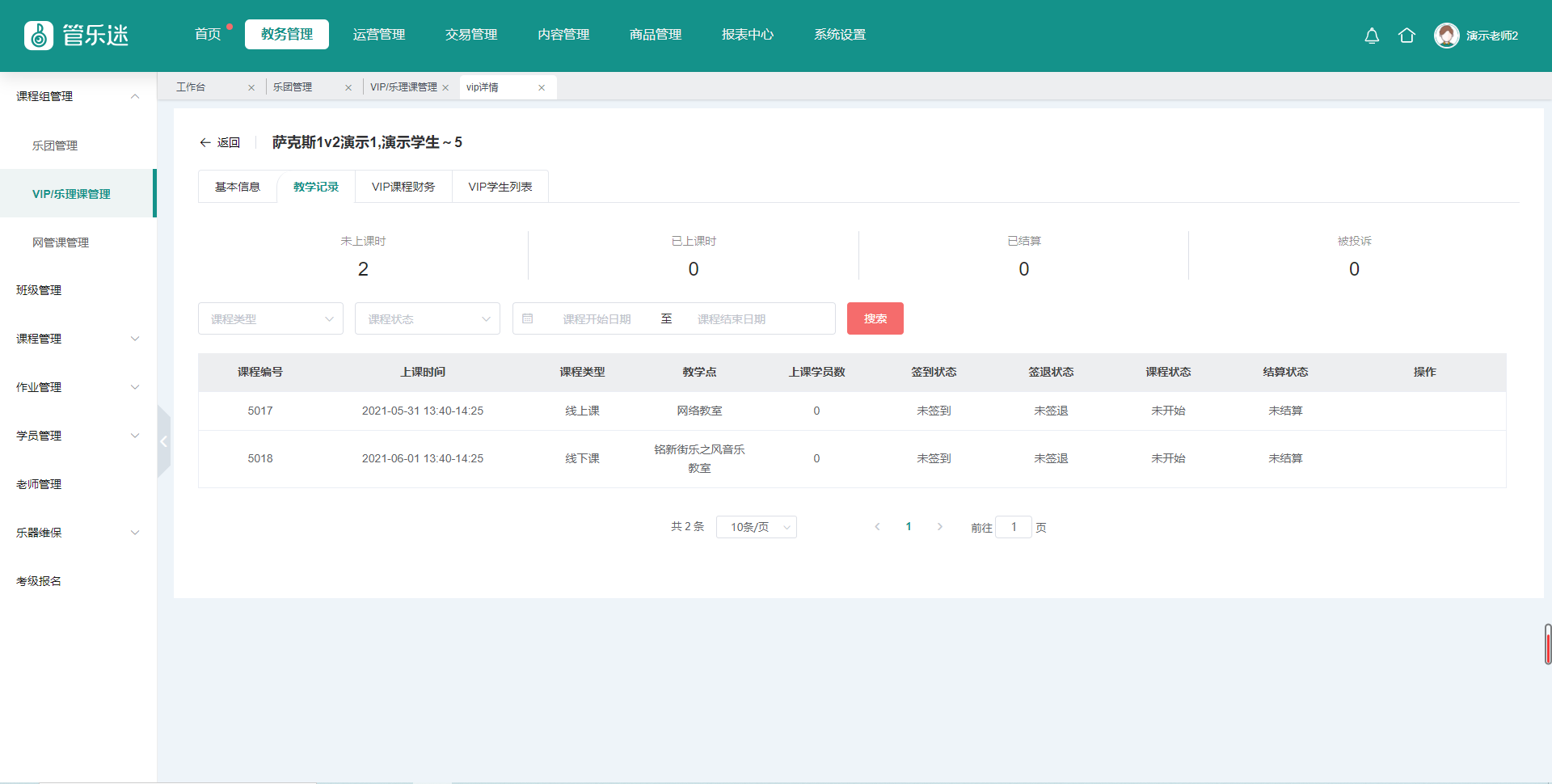The height and width of the screenshot is (784, 1552).
Task: Open the 报表中心 top menu
Action: (x=747, y=35)
